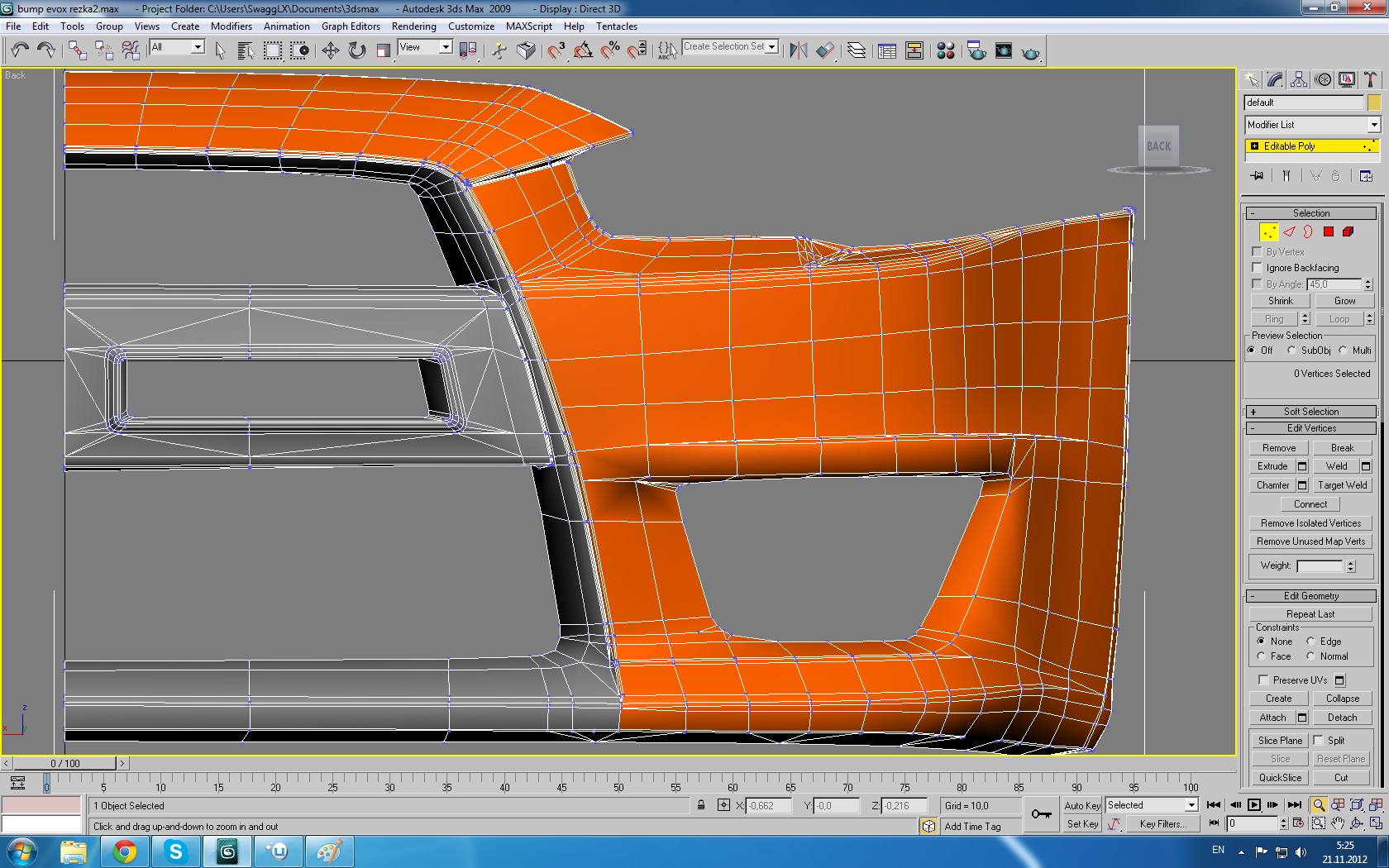Open the Hierarchy command panel tab
The image size is (1389, 868).
click(x=1299, y=79)
